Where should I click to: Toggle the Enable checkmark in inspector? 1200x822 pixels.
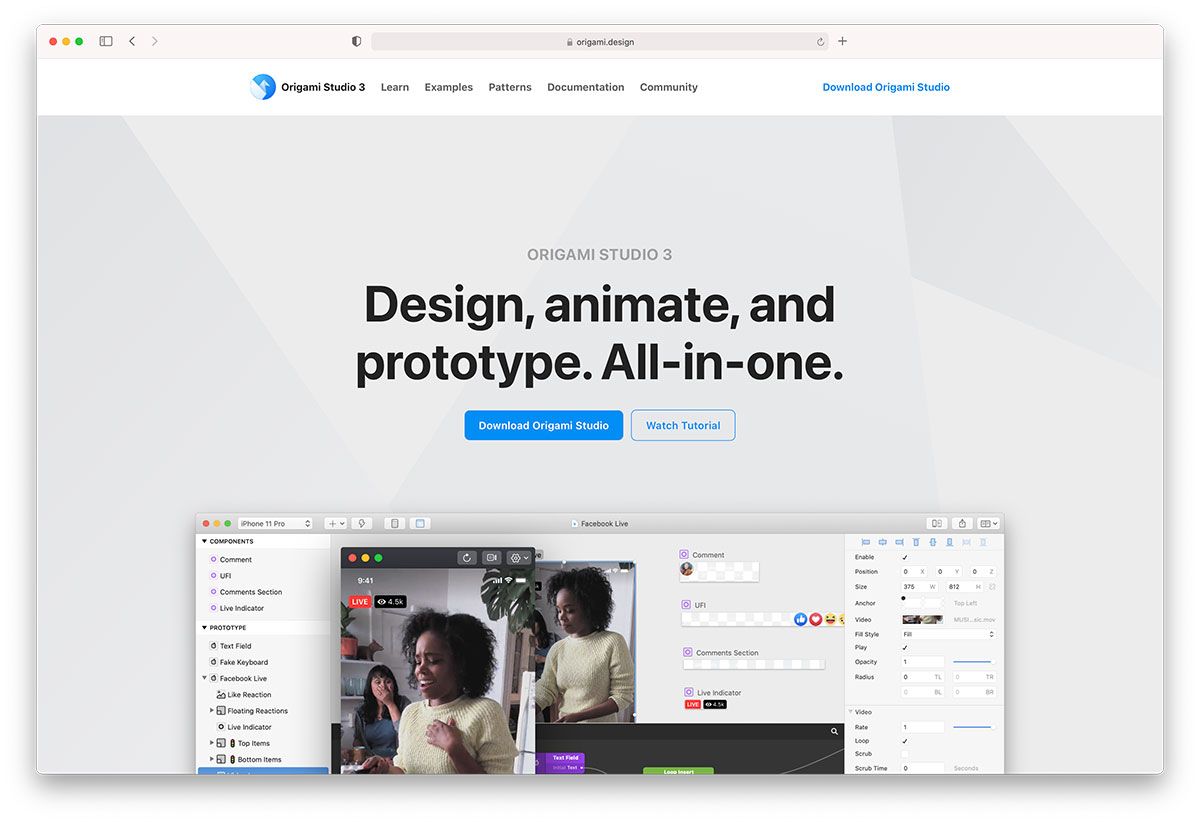(905, 557)
